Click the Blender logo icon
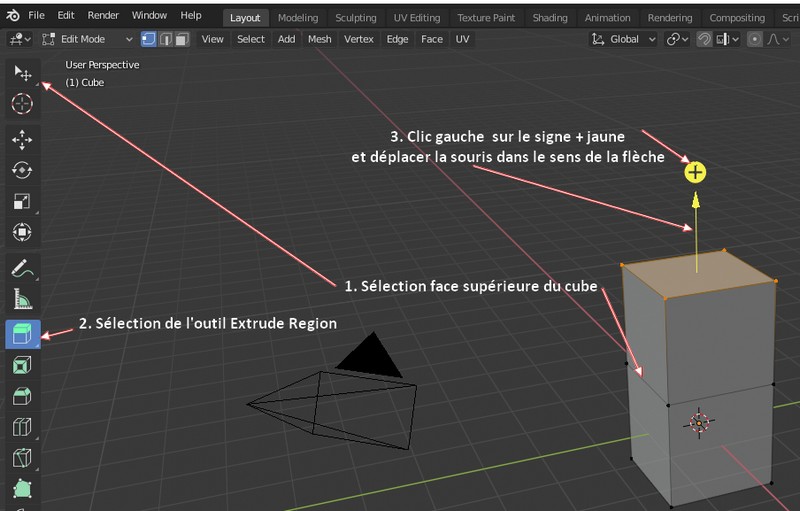 click(x=13, y=15)
